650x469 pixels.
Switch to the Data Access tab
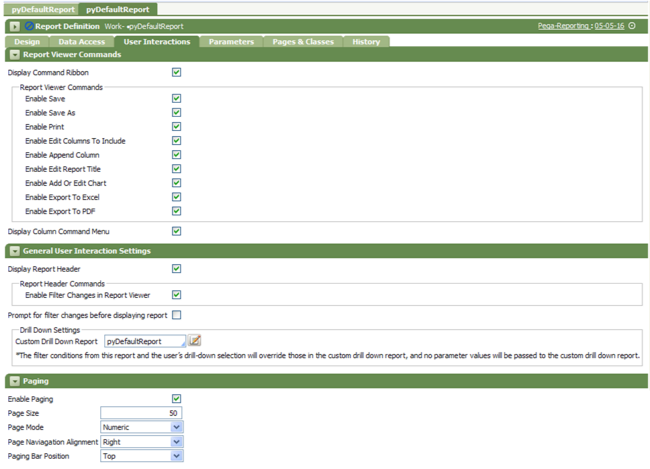80,42
